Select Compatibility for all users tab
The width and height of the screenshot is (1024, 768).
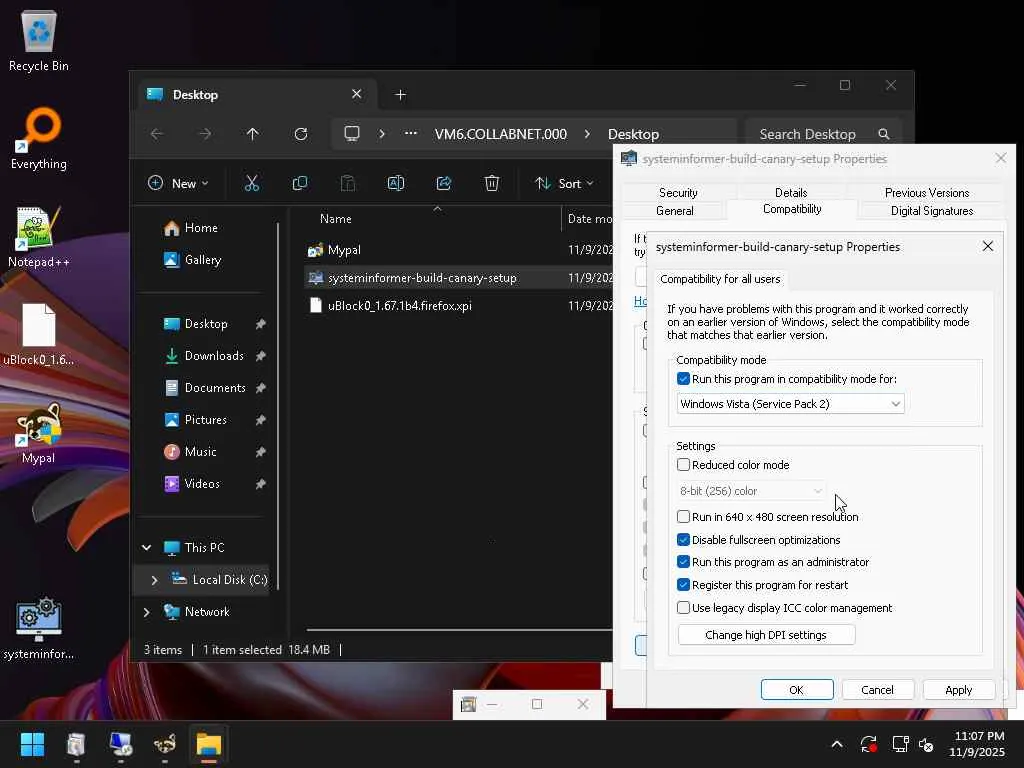[x=720, y=280]
